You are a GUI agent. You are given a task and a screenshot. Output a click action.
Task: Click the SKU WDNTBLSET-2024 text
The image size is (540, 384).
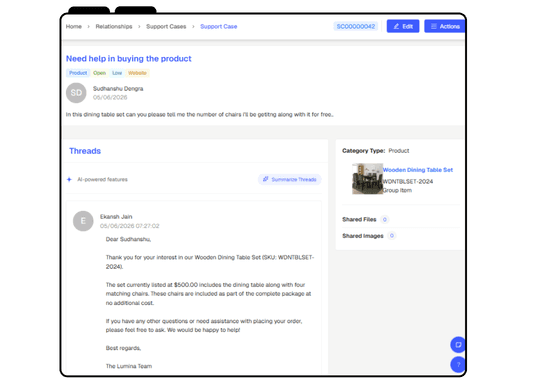pyautogui.click(x=408, y=181)
